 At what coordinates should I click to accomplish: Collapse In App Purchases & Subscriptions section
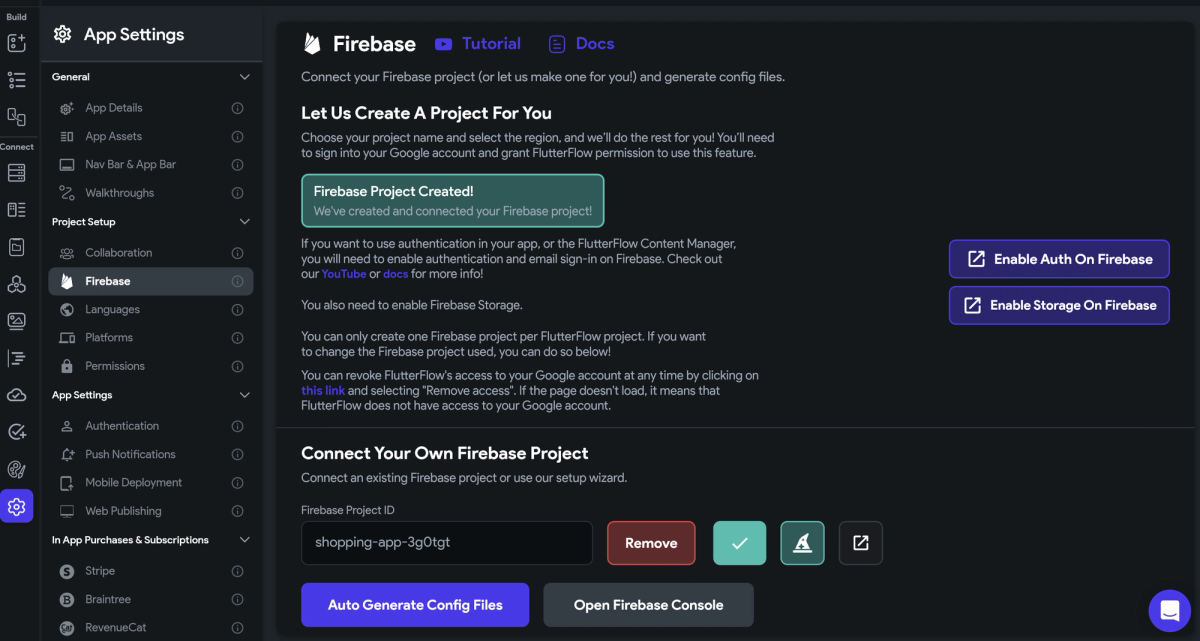coord(244,540)
